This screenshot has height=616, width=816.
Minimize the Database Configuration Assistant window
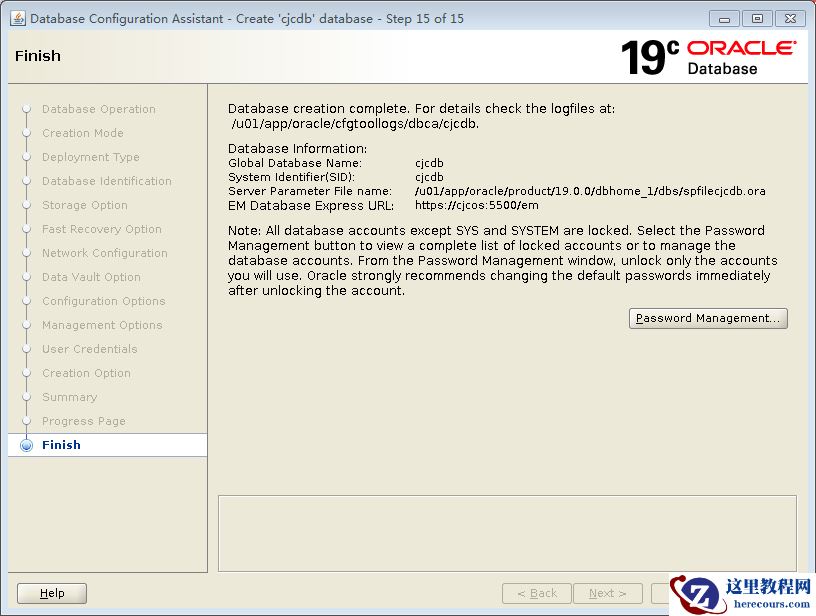coord(724,19)
